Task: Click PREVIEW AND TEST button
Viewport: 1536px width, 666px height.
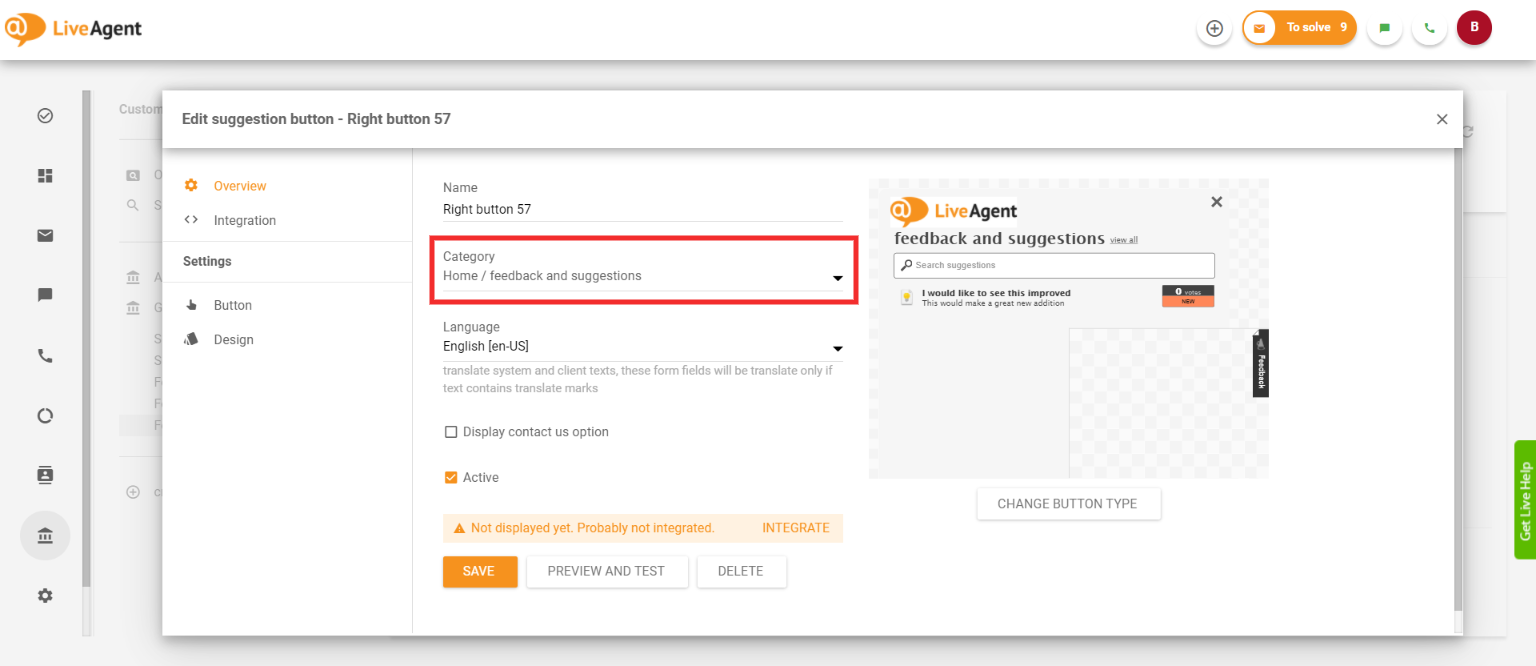Action: (x=606, y=571)
